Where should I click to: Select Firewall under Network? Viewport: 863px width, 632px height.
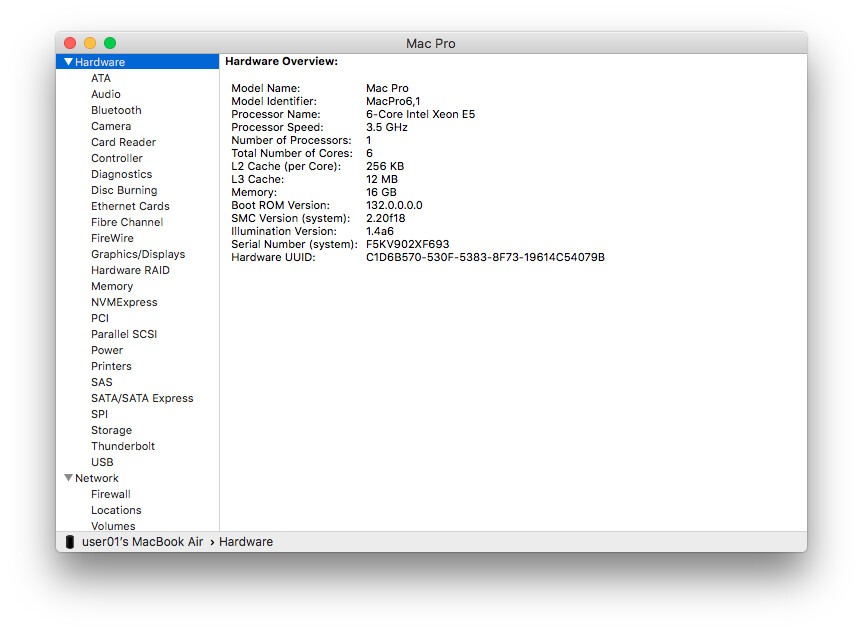click(111, 494)
